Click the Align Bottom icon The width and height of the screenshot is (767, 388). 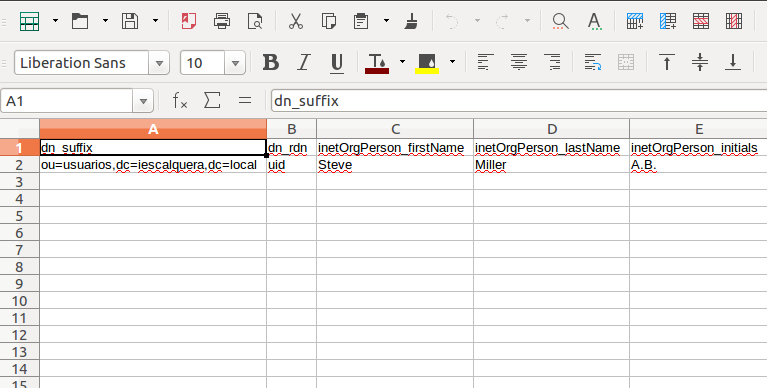[733, 62]
